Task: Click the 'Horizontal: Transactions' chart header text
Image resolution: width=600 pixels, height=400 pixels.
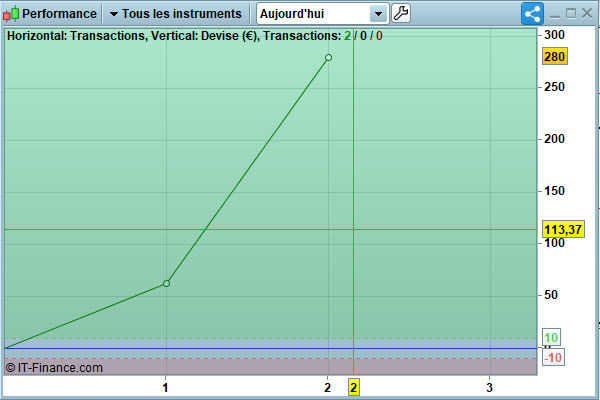Action: tap(76, 36)
